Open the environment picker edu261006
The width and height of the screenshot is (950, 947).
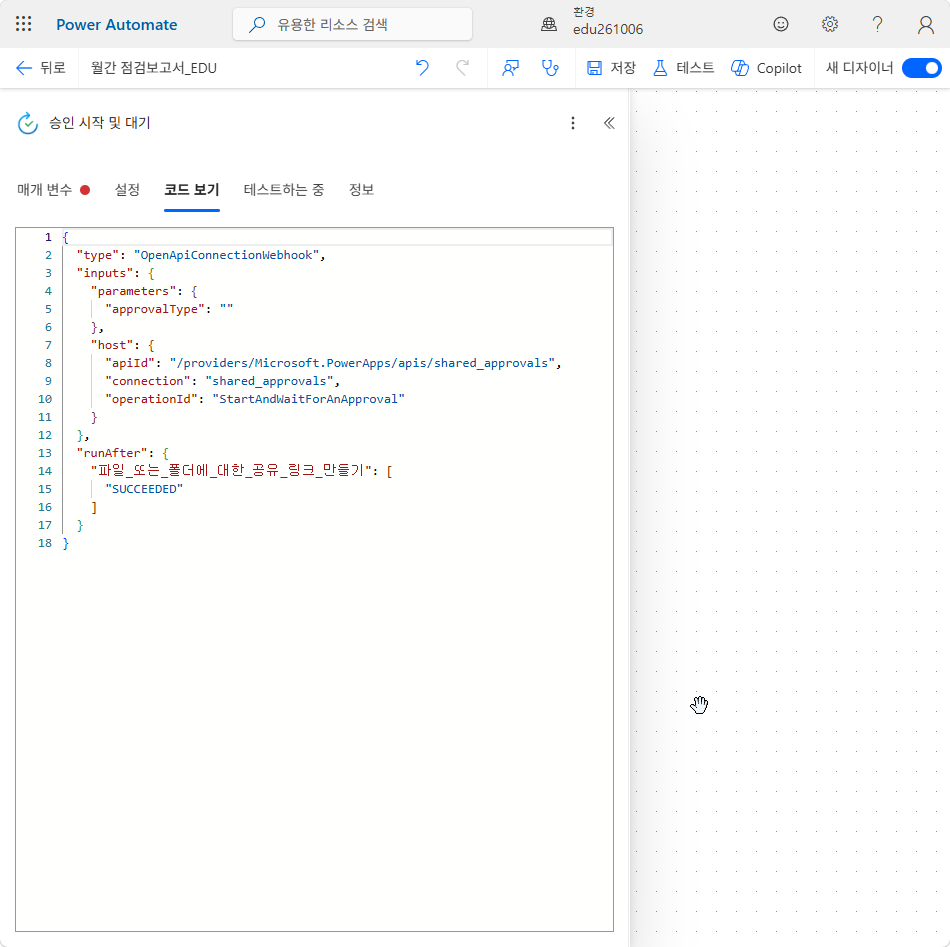click(594, 22)
